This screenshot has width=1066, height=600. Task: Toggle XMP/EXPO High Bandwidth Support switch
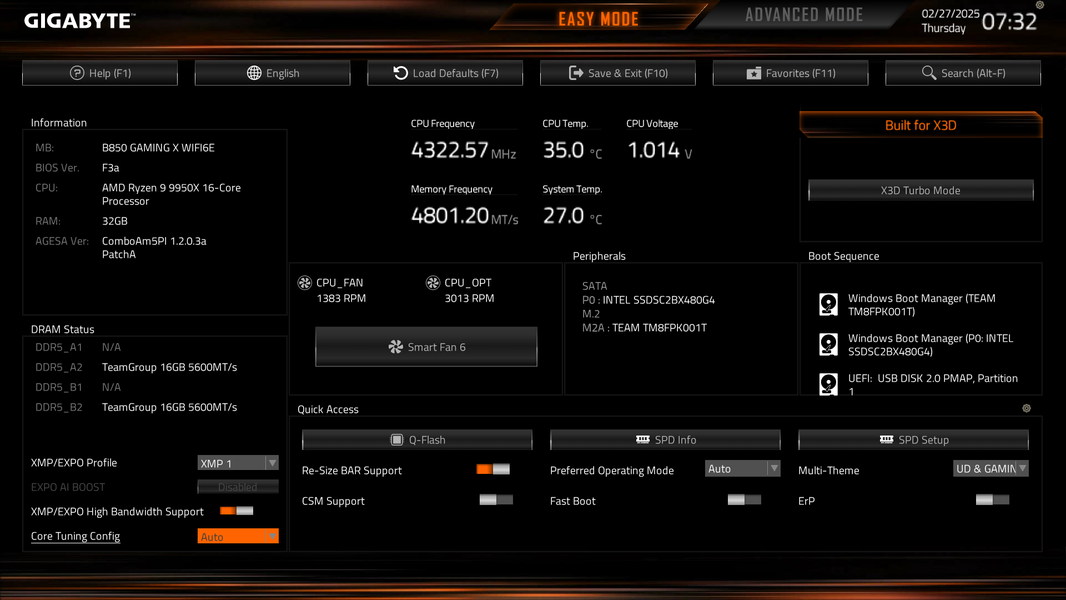237,511
